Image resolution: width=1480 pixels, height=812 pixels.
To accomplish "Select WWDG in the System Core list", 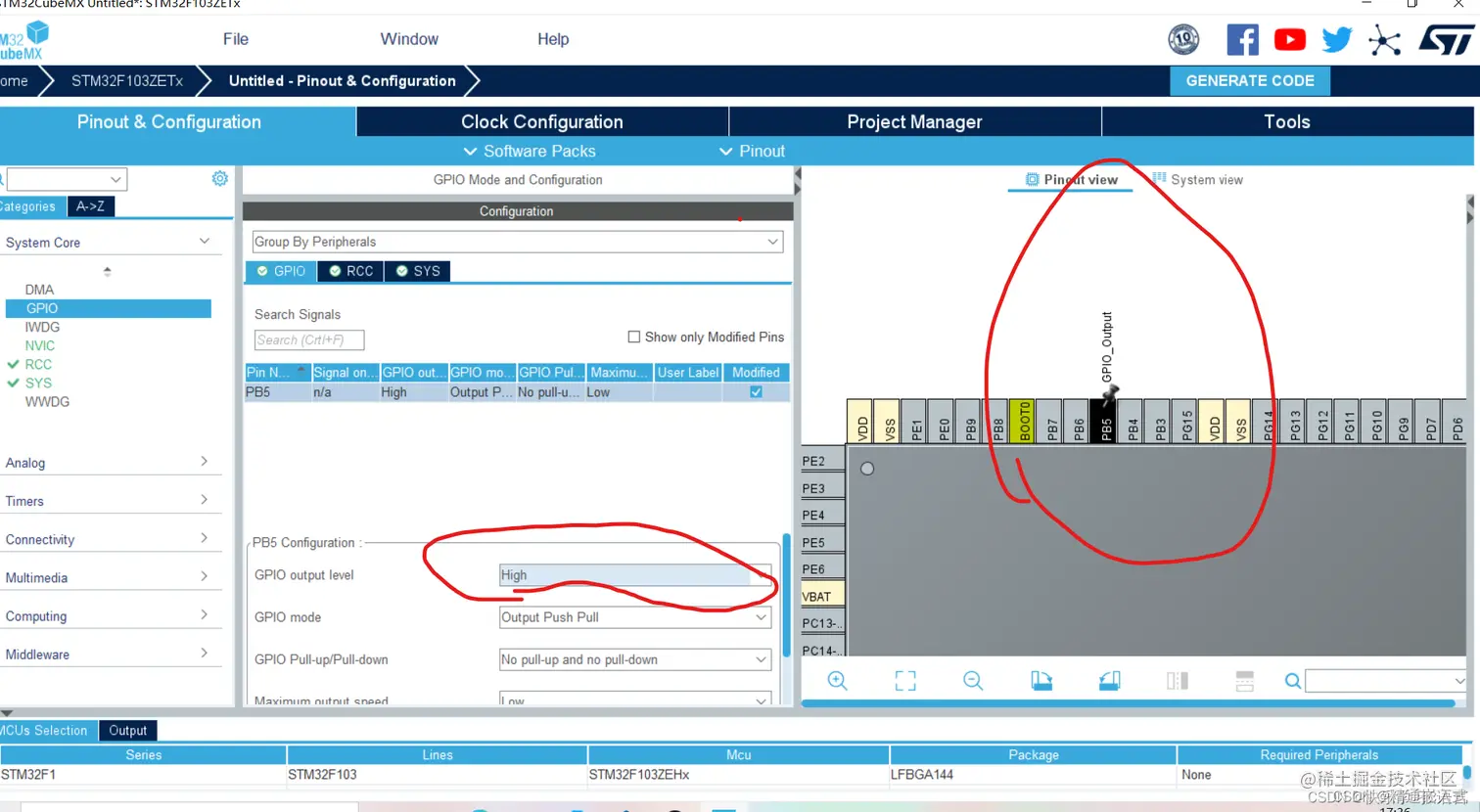I will [x=47, y=401].
